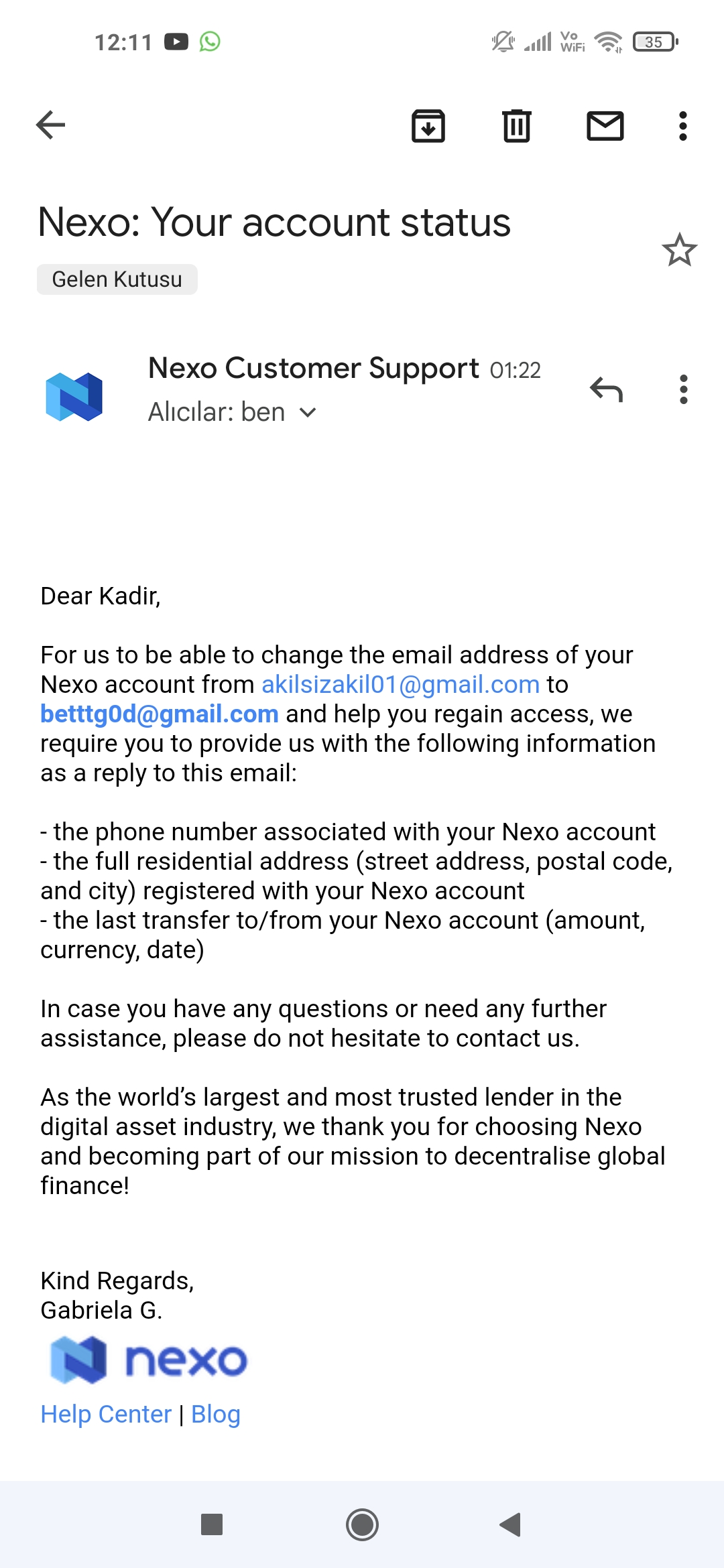
Task: Tap the Android home circle button
Action: (362, 1524)
